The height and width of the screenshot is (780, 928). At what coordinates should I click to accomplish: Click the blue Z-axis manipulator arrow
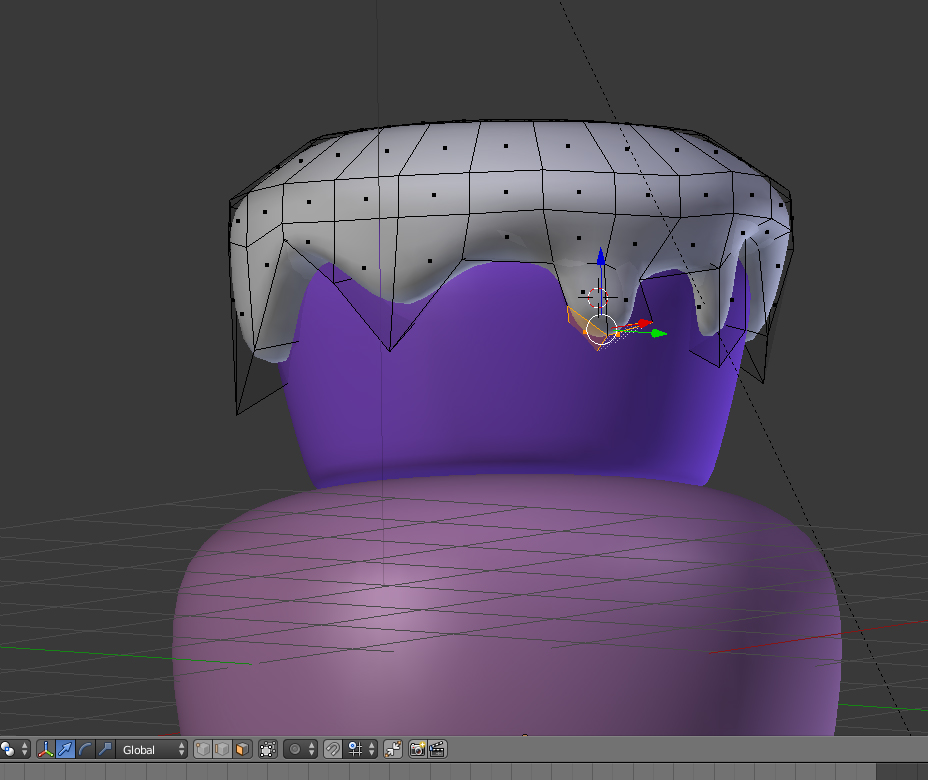pyautogui.click(x=600, y=258)
